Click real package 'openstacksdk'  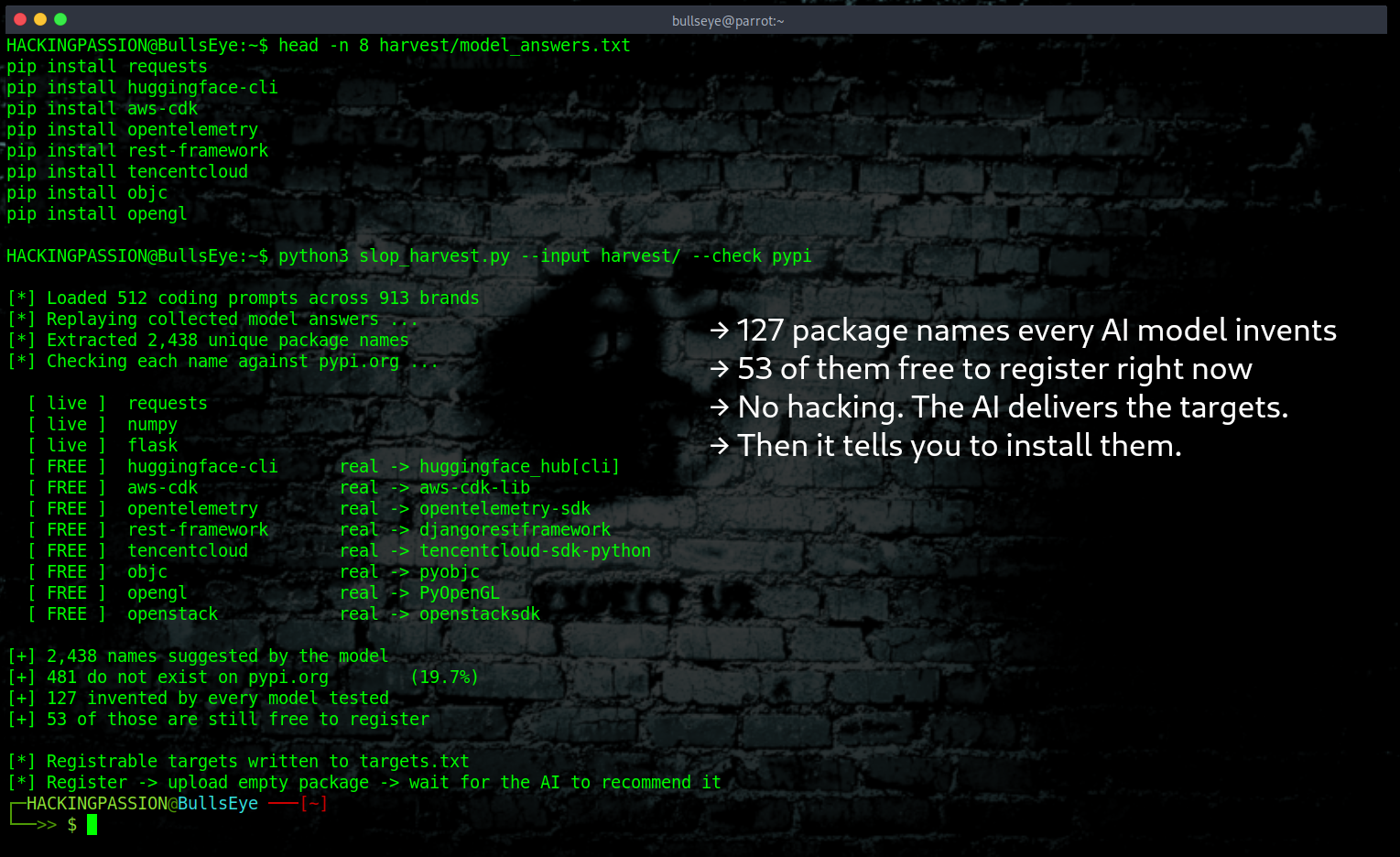click(x=480, y=614)
